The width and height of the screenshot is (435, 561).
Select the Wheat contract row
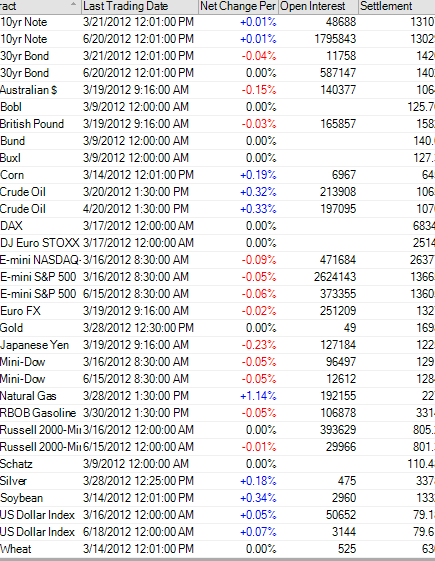click(x=218, y=549)
